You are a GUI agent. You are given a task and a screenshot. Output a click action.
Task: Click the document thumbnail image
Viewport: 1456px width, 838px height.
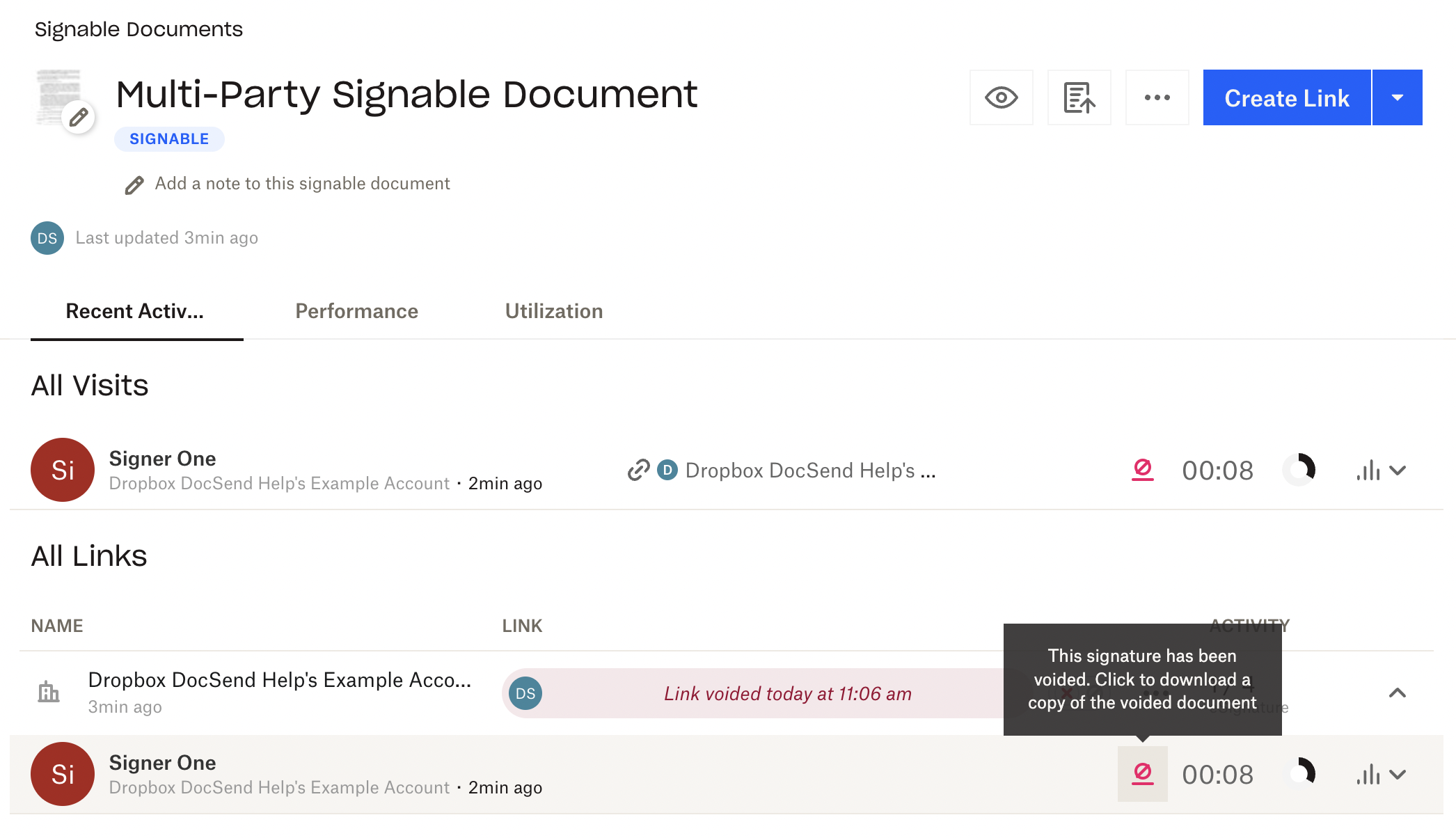[x=58, y=96]
